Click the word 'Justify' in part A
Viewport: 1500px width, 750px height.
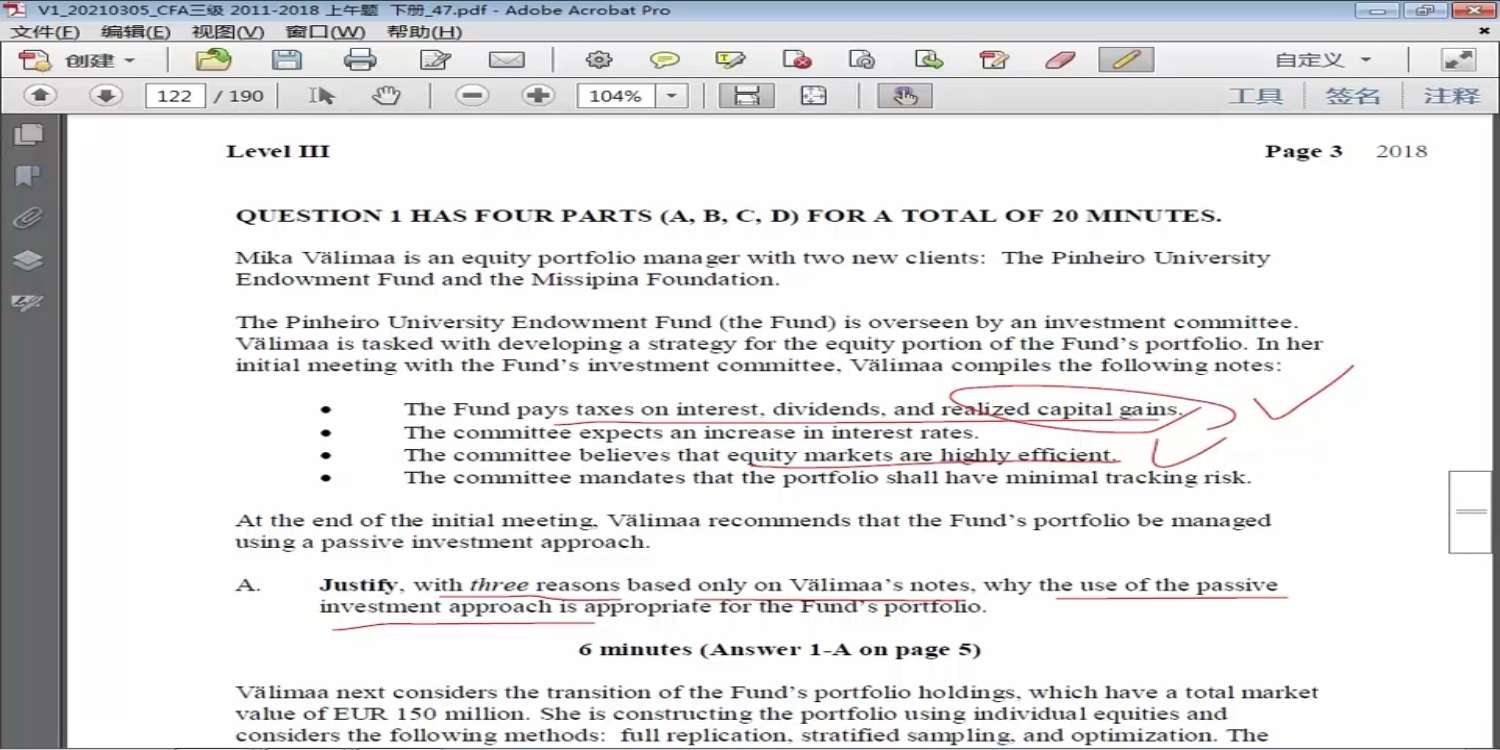point(359,586)
